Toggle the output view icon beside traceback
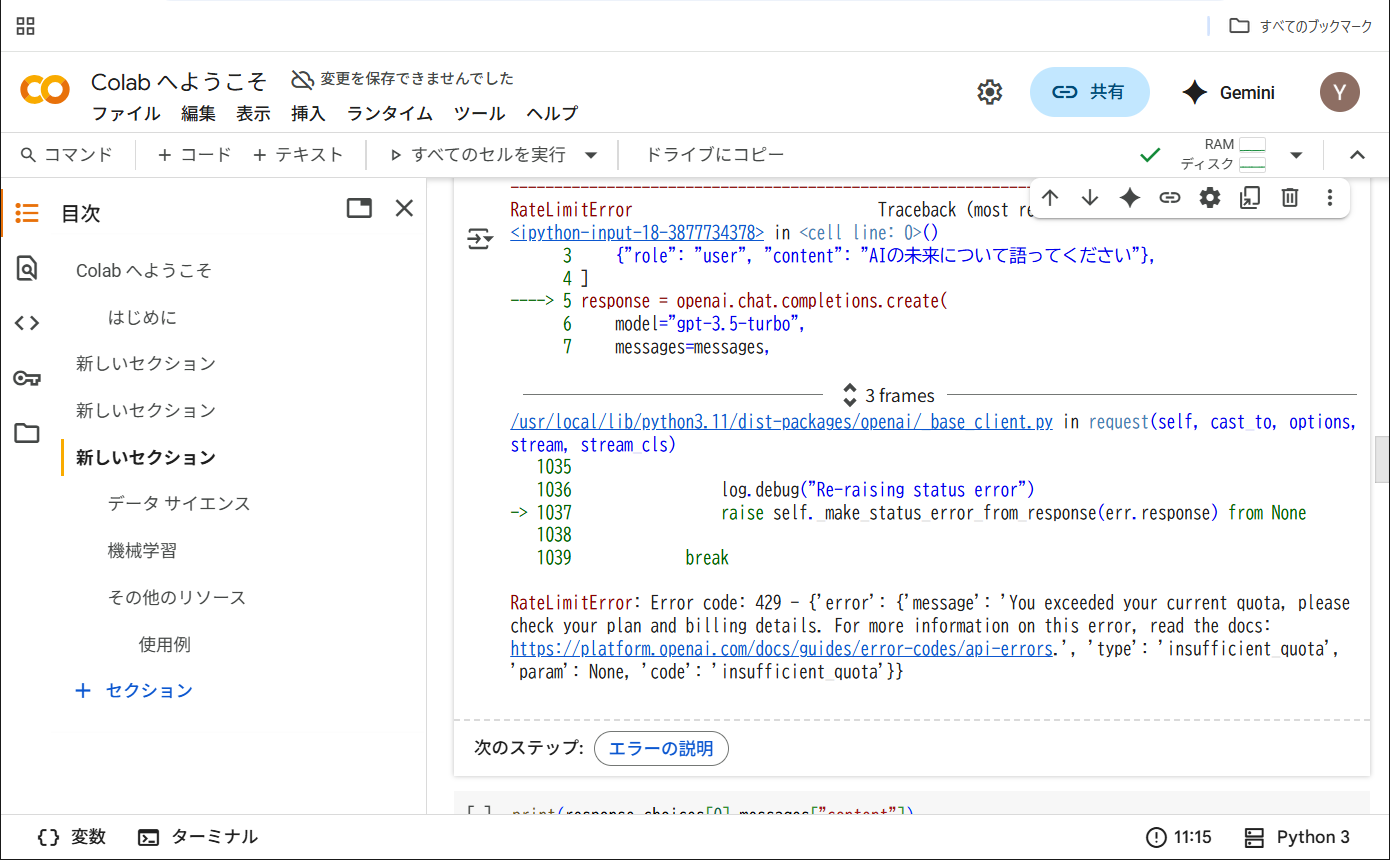 tap(480, 238)
